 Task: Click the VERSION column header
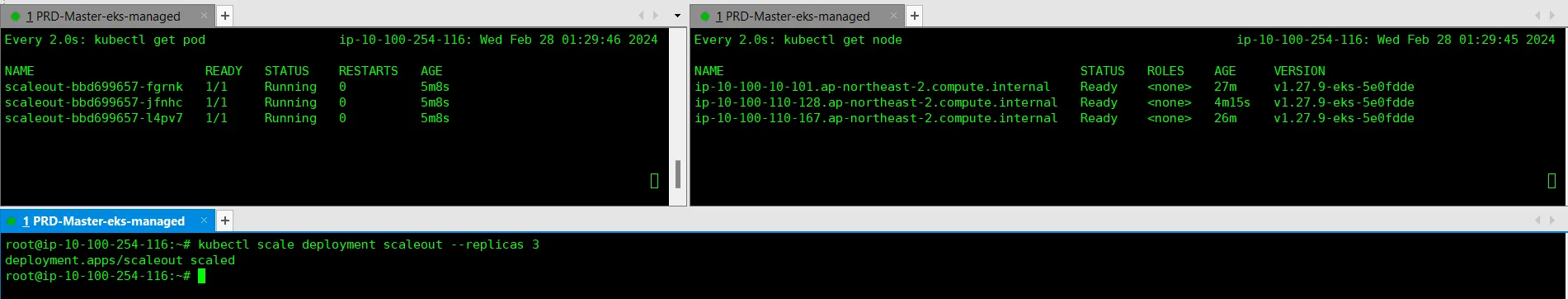[x=1299, y=71]
